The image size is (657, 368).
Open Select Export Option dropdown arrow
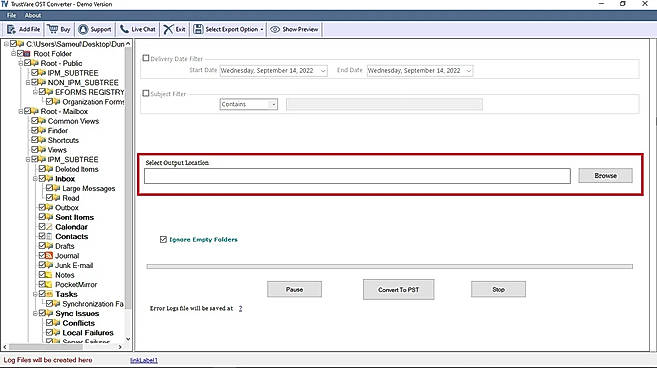click(x=262, y=29)
